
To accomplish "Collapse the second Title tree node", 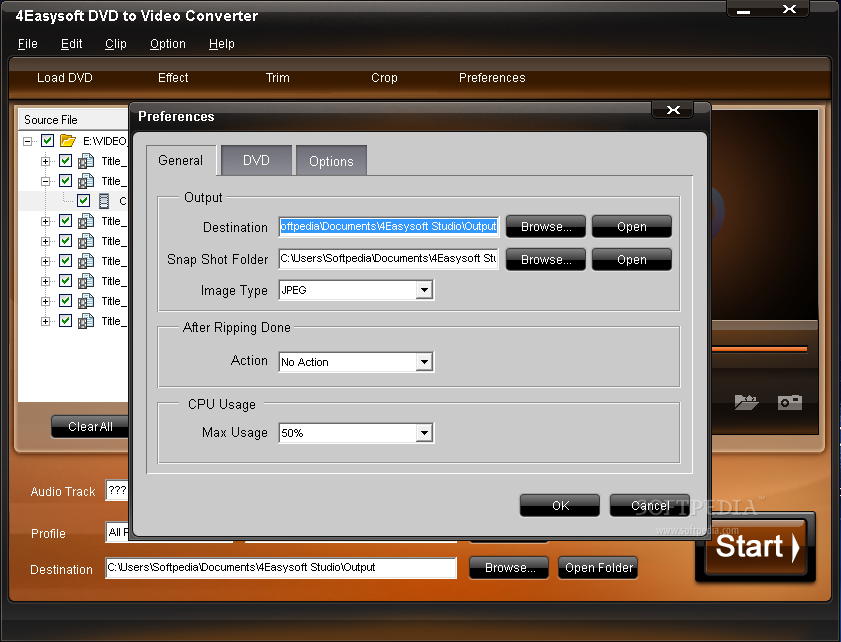I will click(x=46, y=181).
